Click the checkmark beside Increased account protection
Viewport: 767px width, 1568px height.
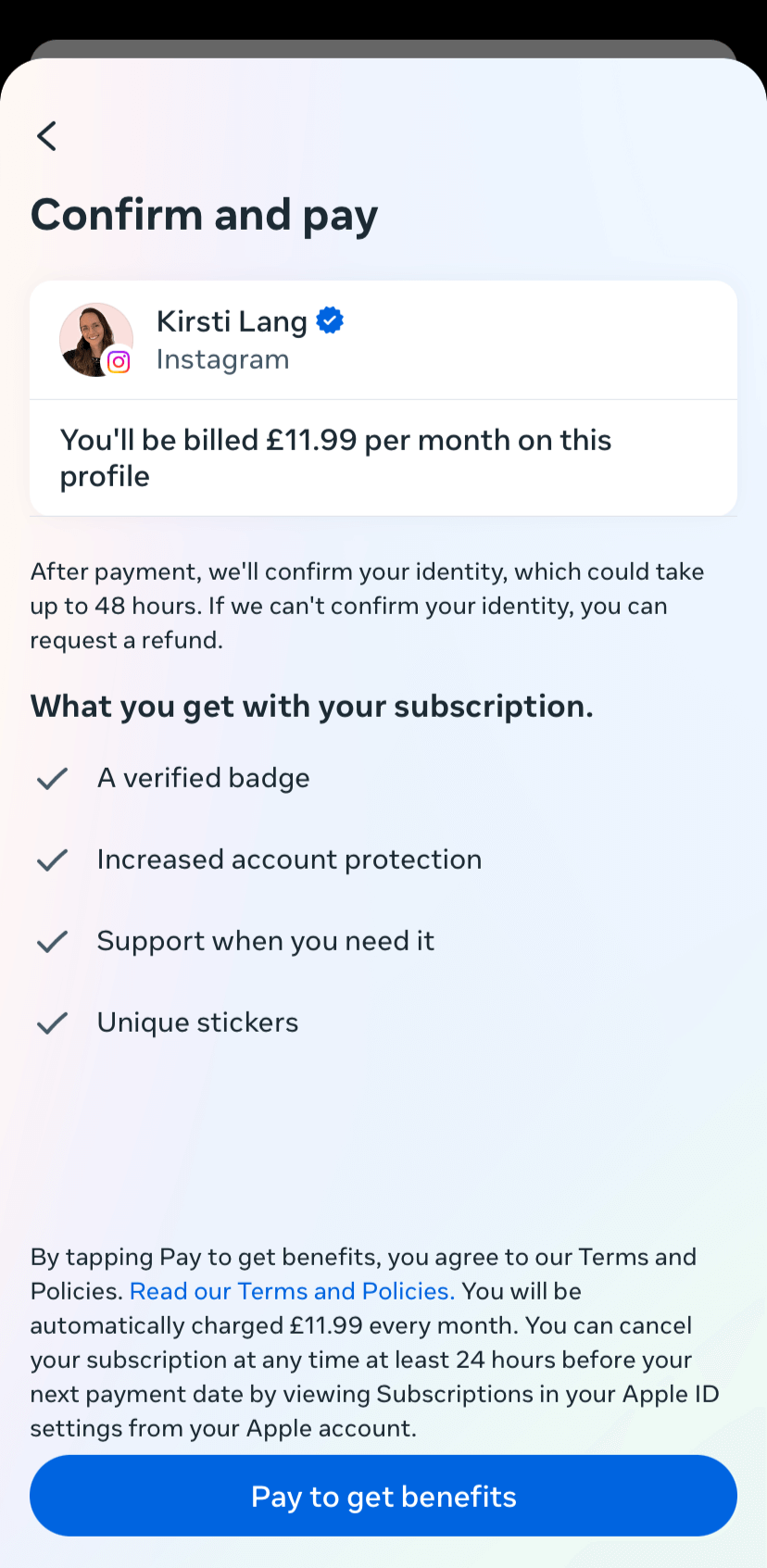pos(52,859)
